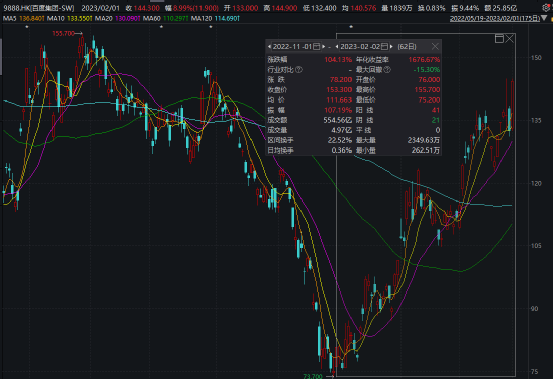Close the selection range box

pos(510,38)
